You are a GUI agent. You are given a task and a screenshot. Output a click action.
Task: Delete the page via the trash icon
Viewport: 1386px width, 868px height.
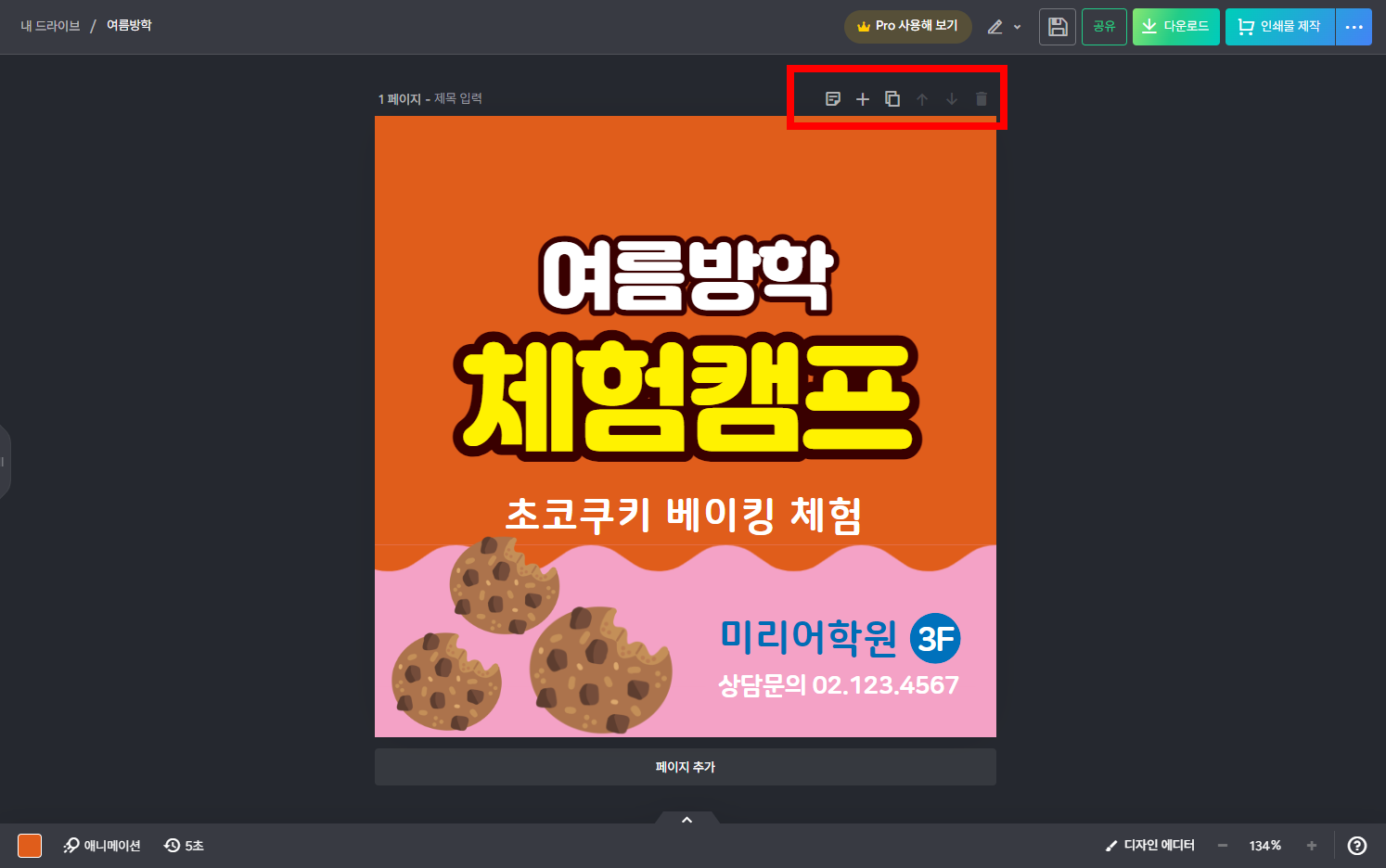click(x=982, y=98)
